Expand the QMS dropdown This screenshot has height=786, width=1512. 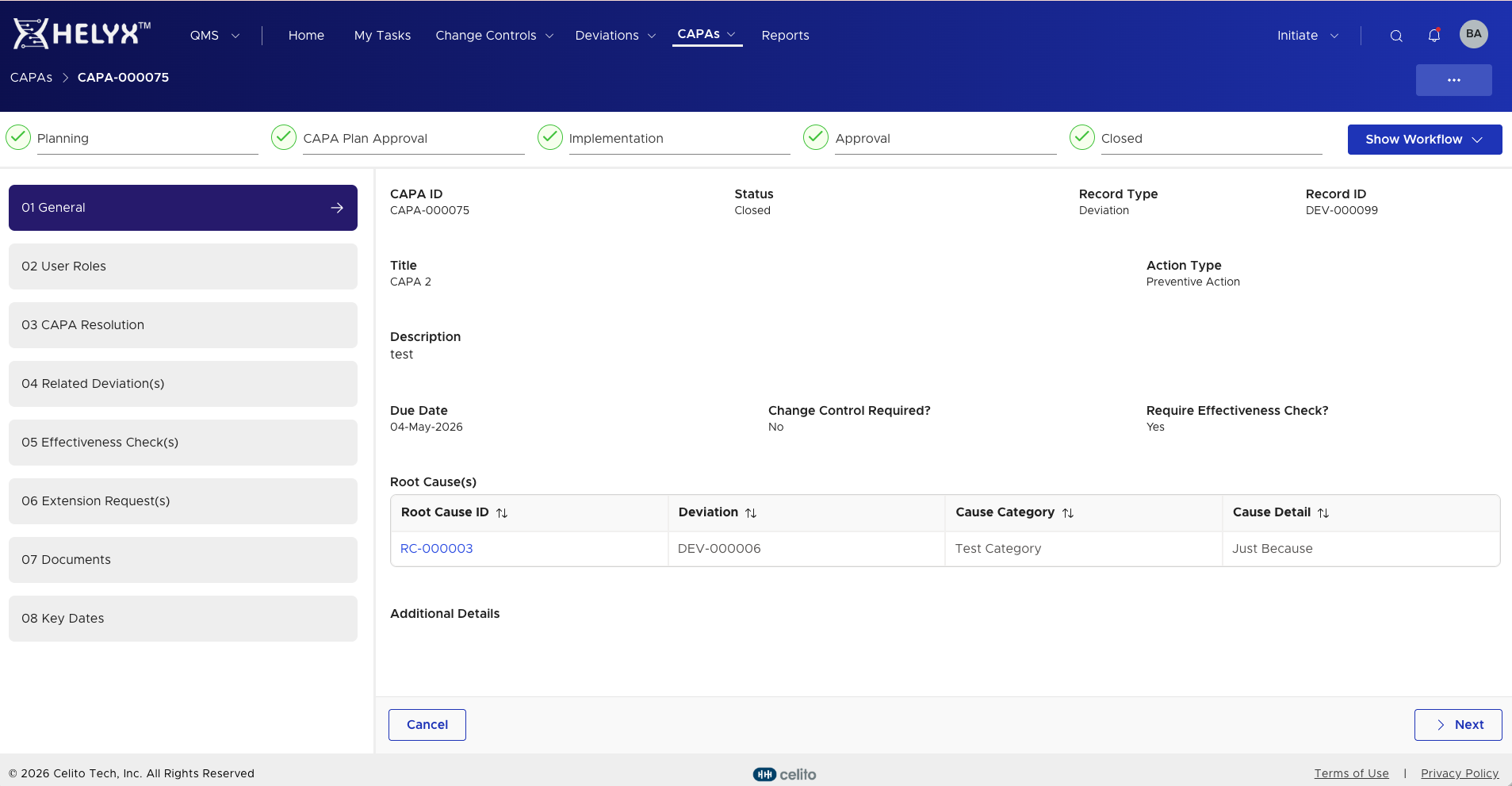click(x=215, y=36)
